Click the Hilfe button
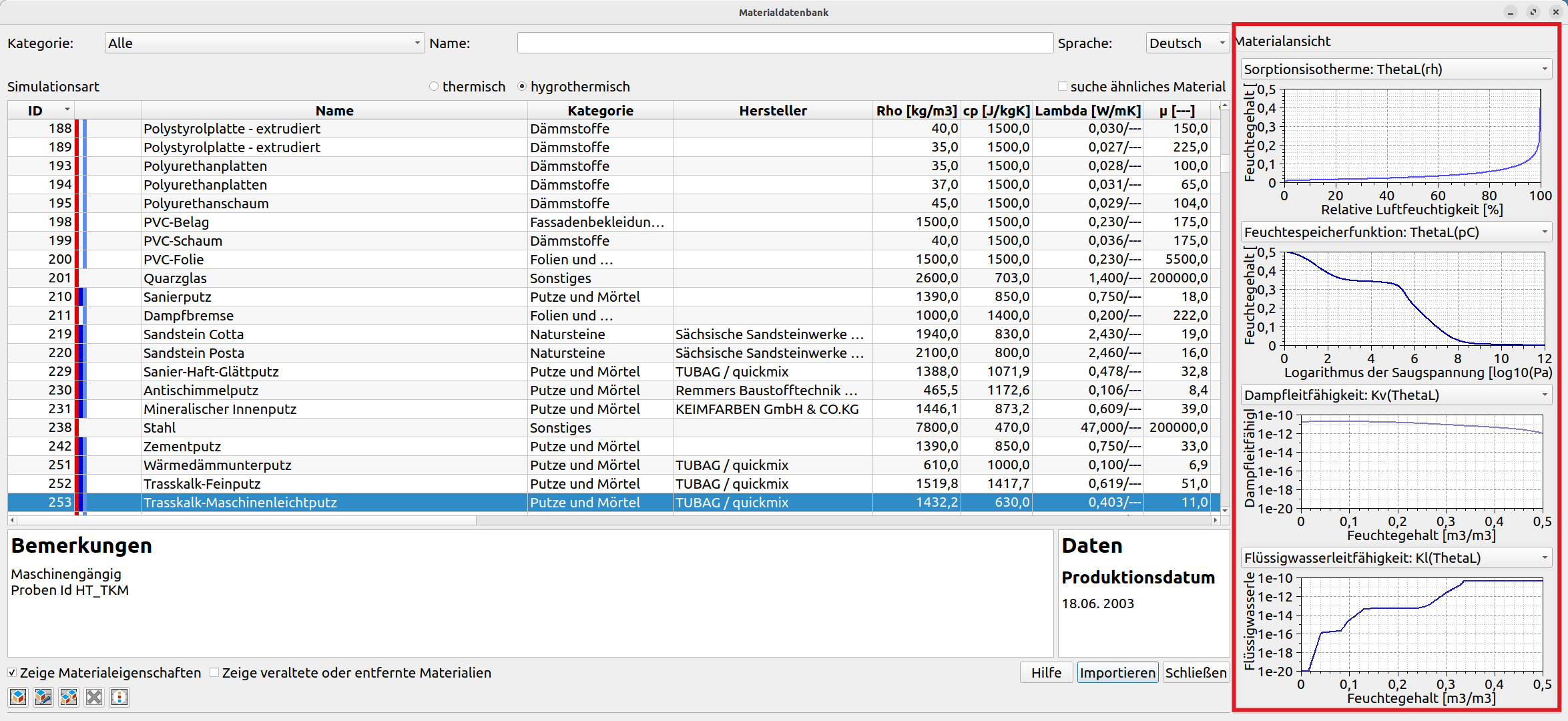The image size is (1568, 721). (x=1046, y=673)
